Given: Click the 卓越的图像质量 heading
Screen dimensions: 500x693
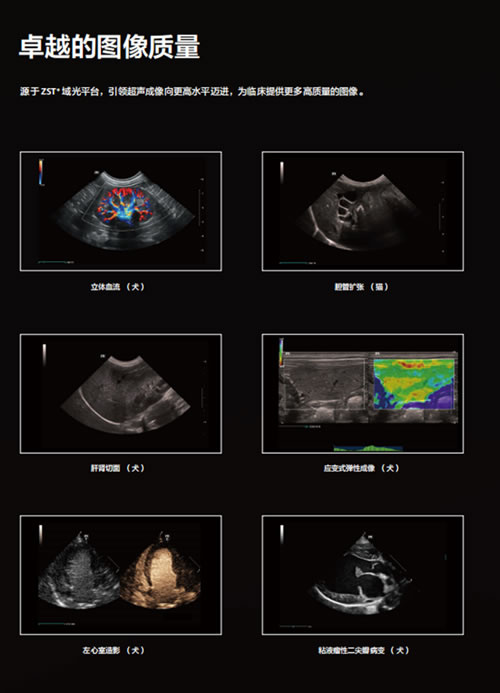Looking at the screenshot, I should pos(110,47).
